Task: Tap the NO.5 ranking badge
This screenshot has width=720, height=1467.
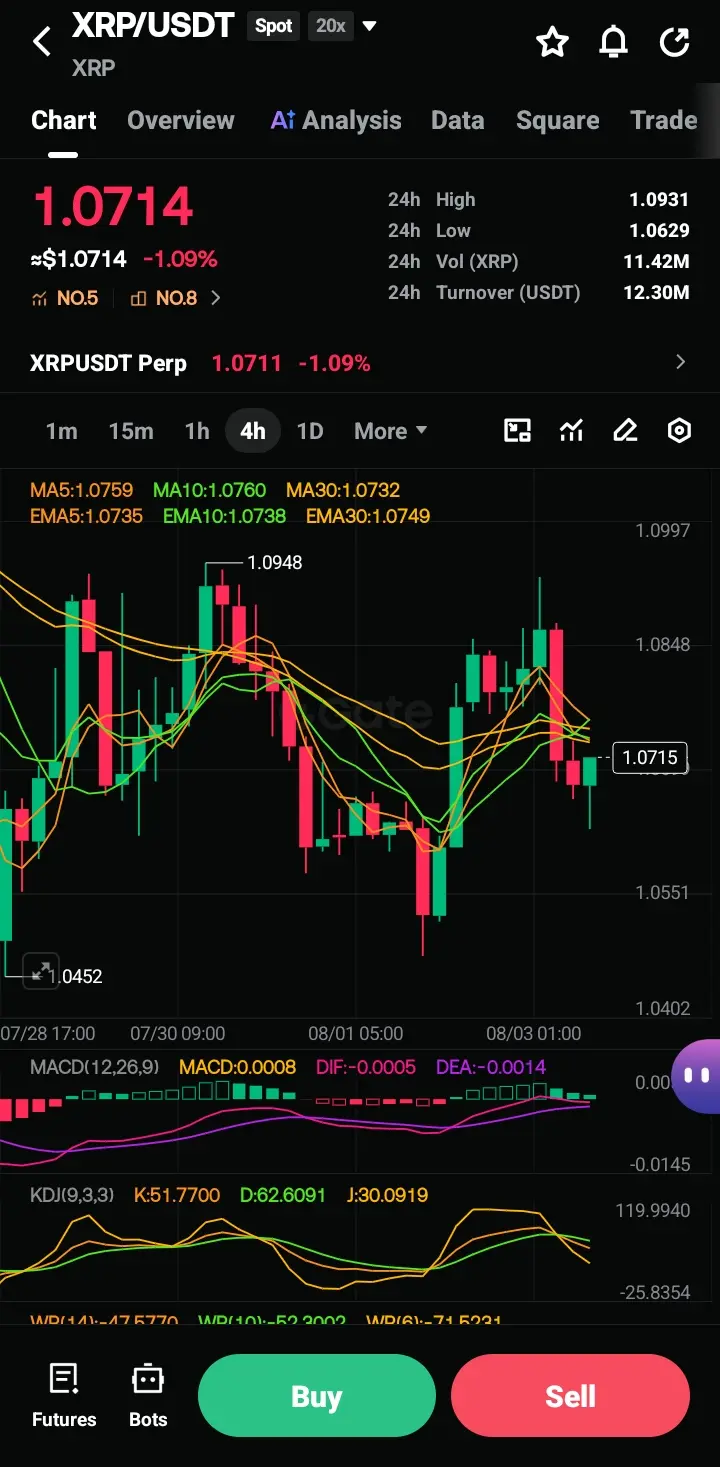Action: 65,298
